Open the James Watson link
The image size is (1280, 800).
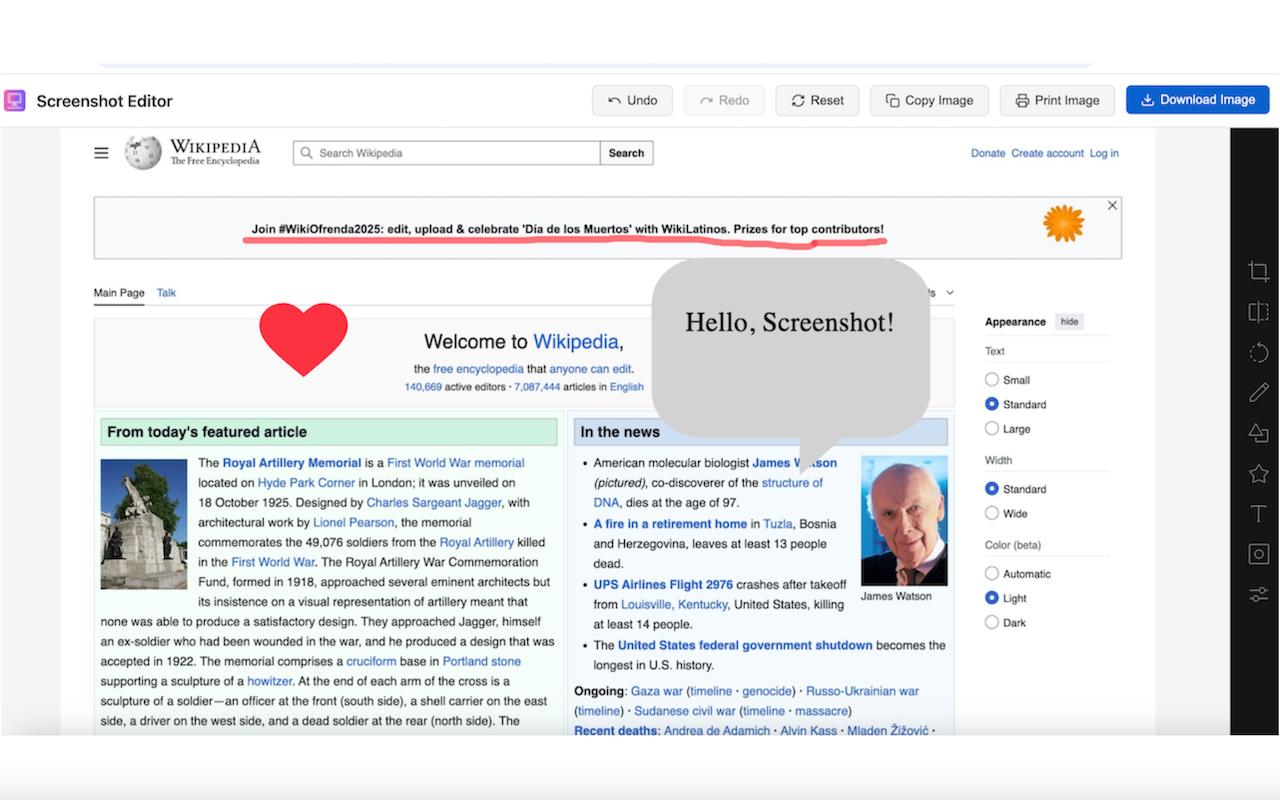795,463
